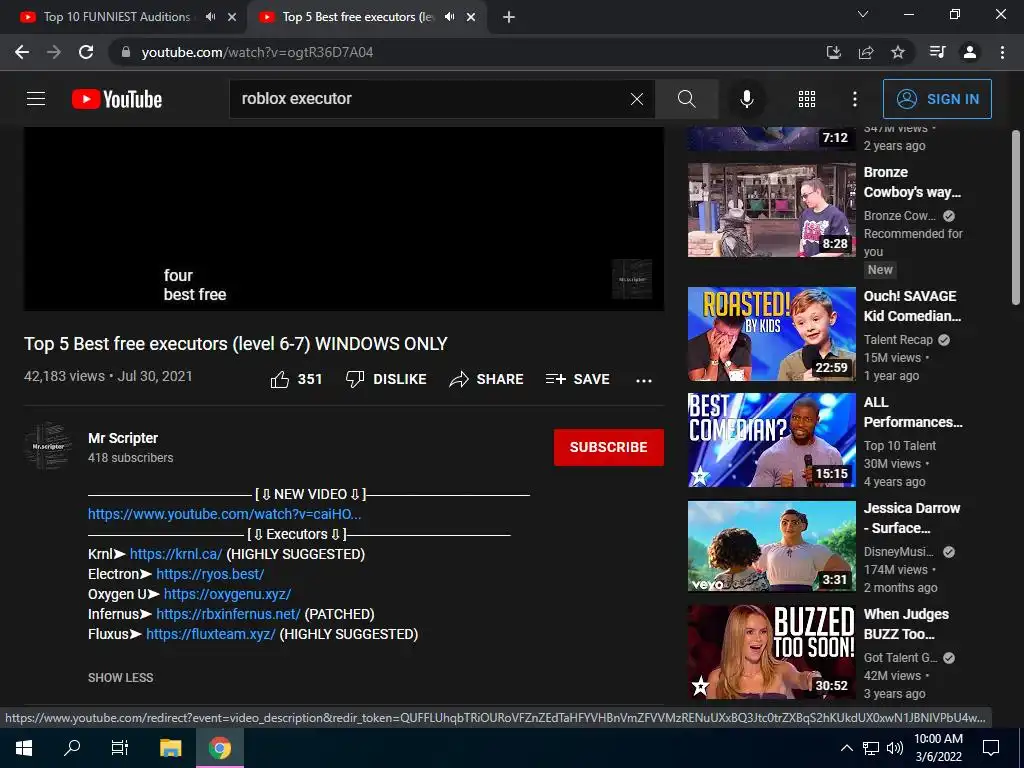Subscribe to Mr Scripter channel
Image resolution: width=1024 pixels, height=768 pixels.
[x=609, y=447]
